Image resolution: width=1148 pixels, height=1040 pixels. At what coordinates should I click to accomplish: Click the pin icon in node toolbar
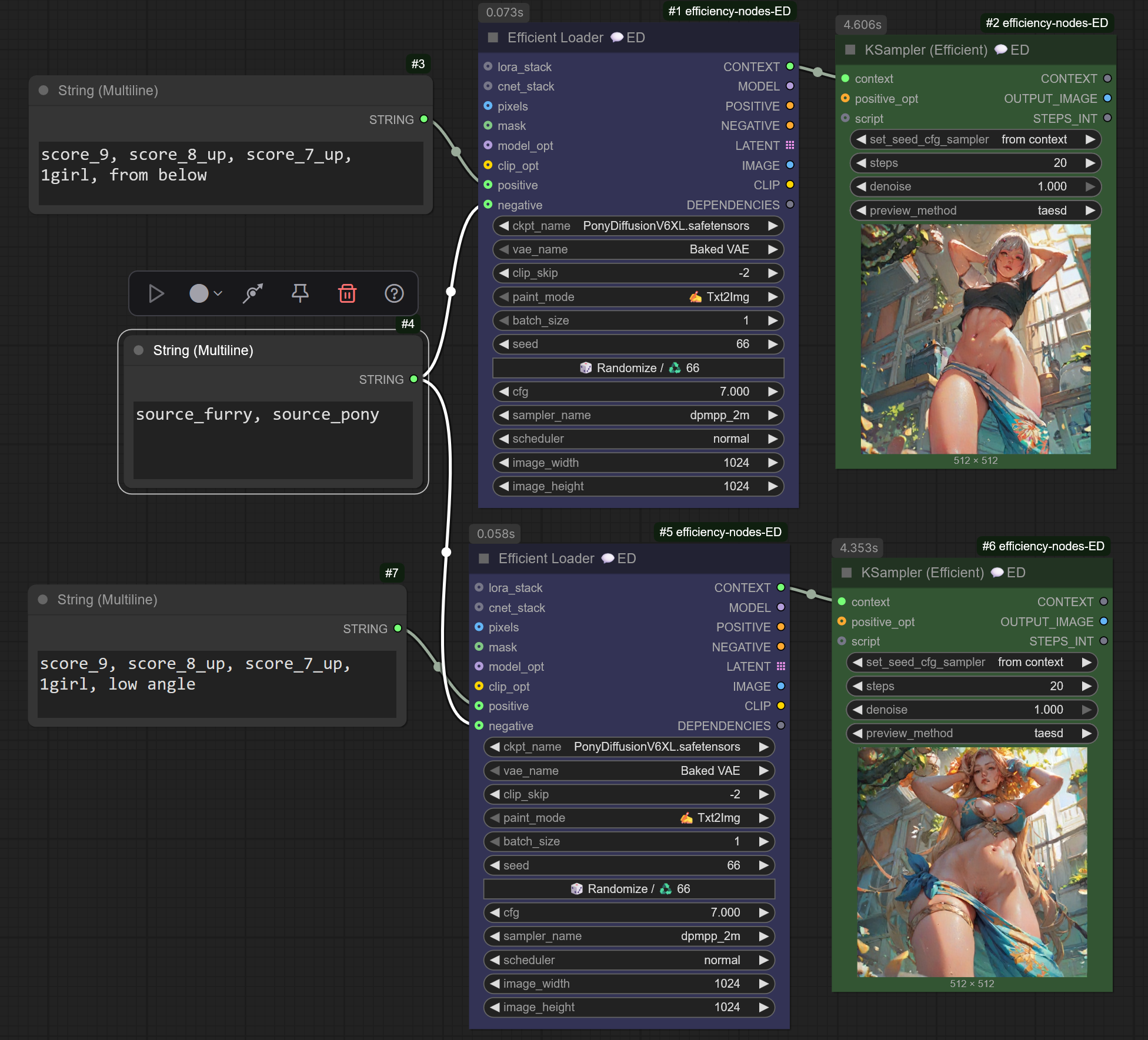coord(300,293)
